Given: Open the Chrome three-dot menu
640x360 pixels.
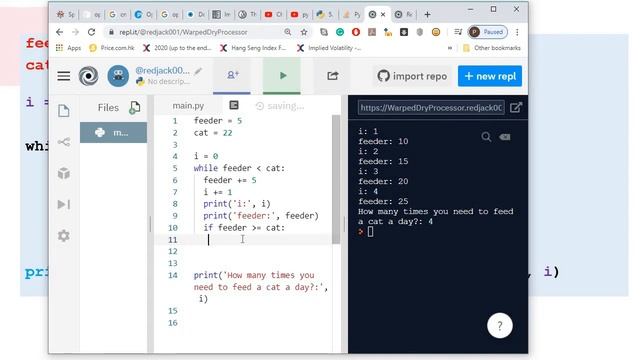Looking at the screenshot, I should (517, 32).
